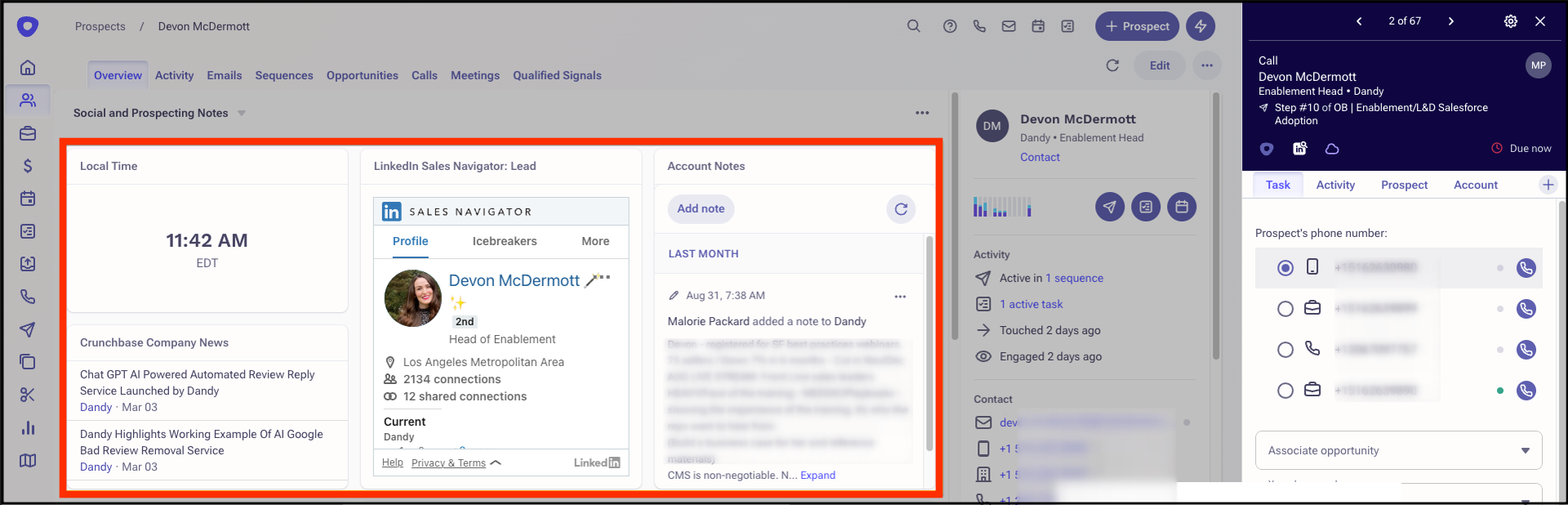Click the phone icon in top bar

click(x=979, y=26)
